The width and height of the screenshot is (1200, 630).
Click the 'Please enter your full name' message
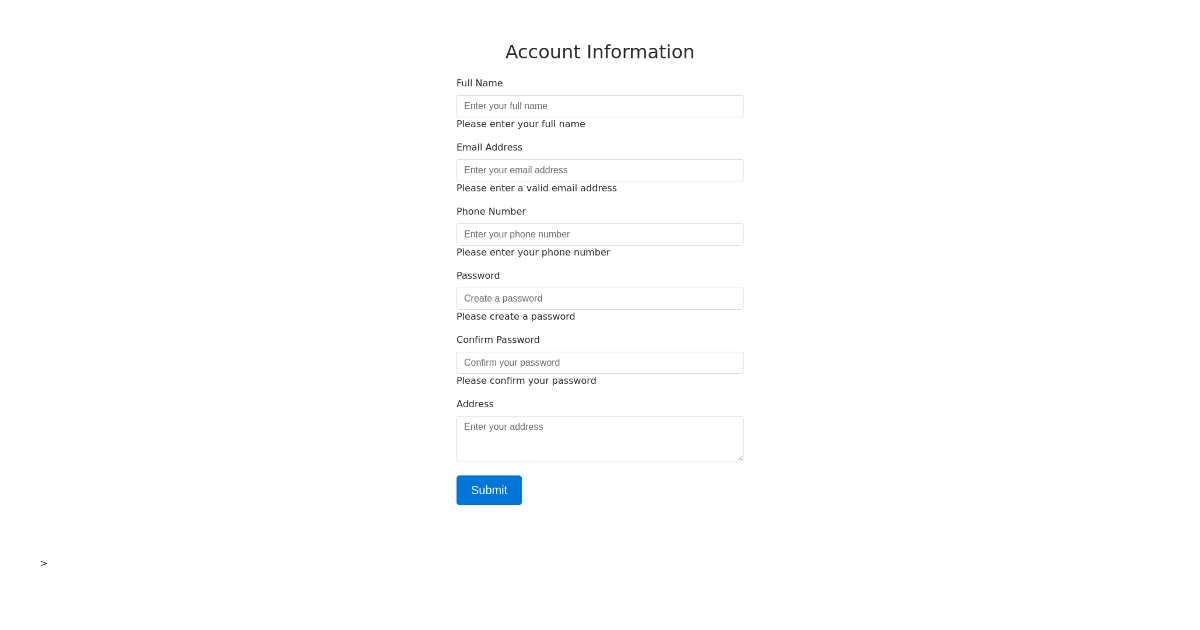[521, 123]
